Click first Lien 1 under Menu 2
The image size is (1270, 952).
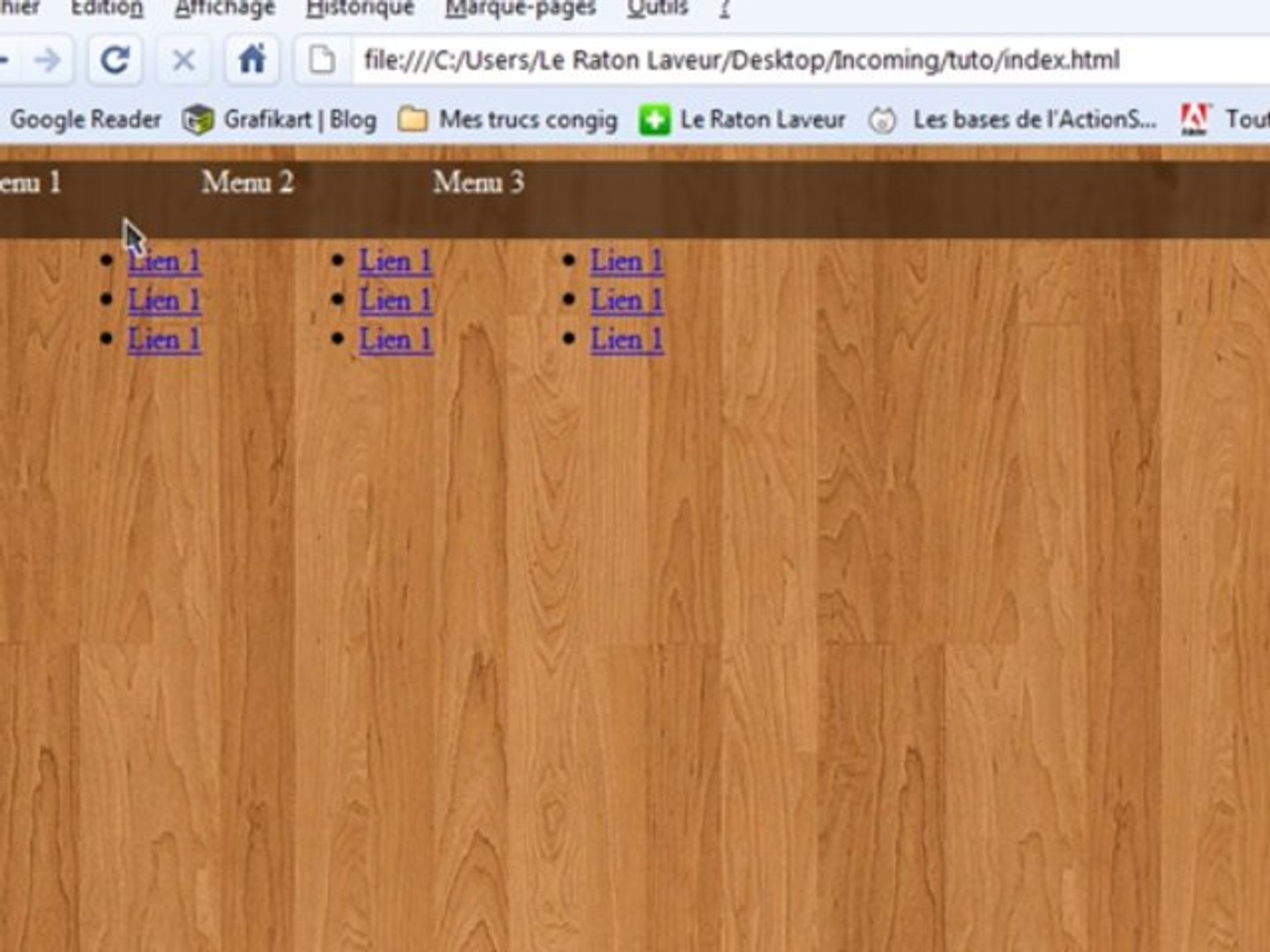click(x=396, y=261)
